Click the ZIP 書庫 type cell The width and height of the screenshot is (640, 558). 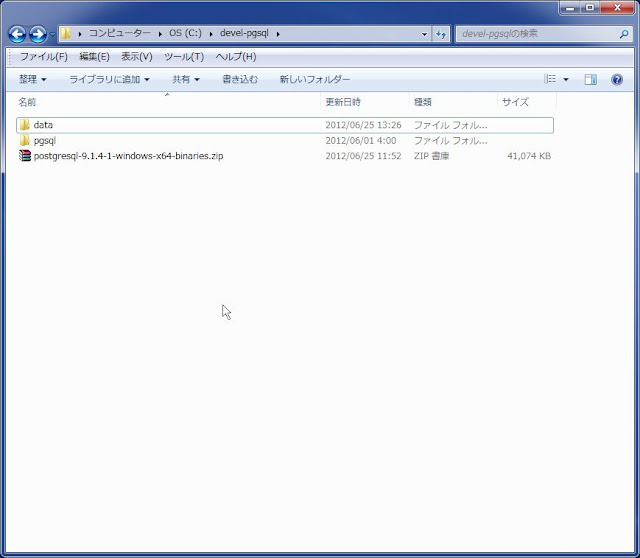tap(431, 156)
